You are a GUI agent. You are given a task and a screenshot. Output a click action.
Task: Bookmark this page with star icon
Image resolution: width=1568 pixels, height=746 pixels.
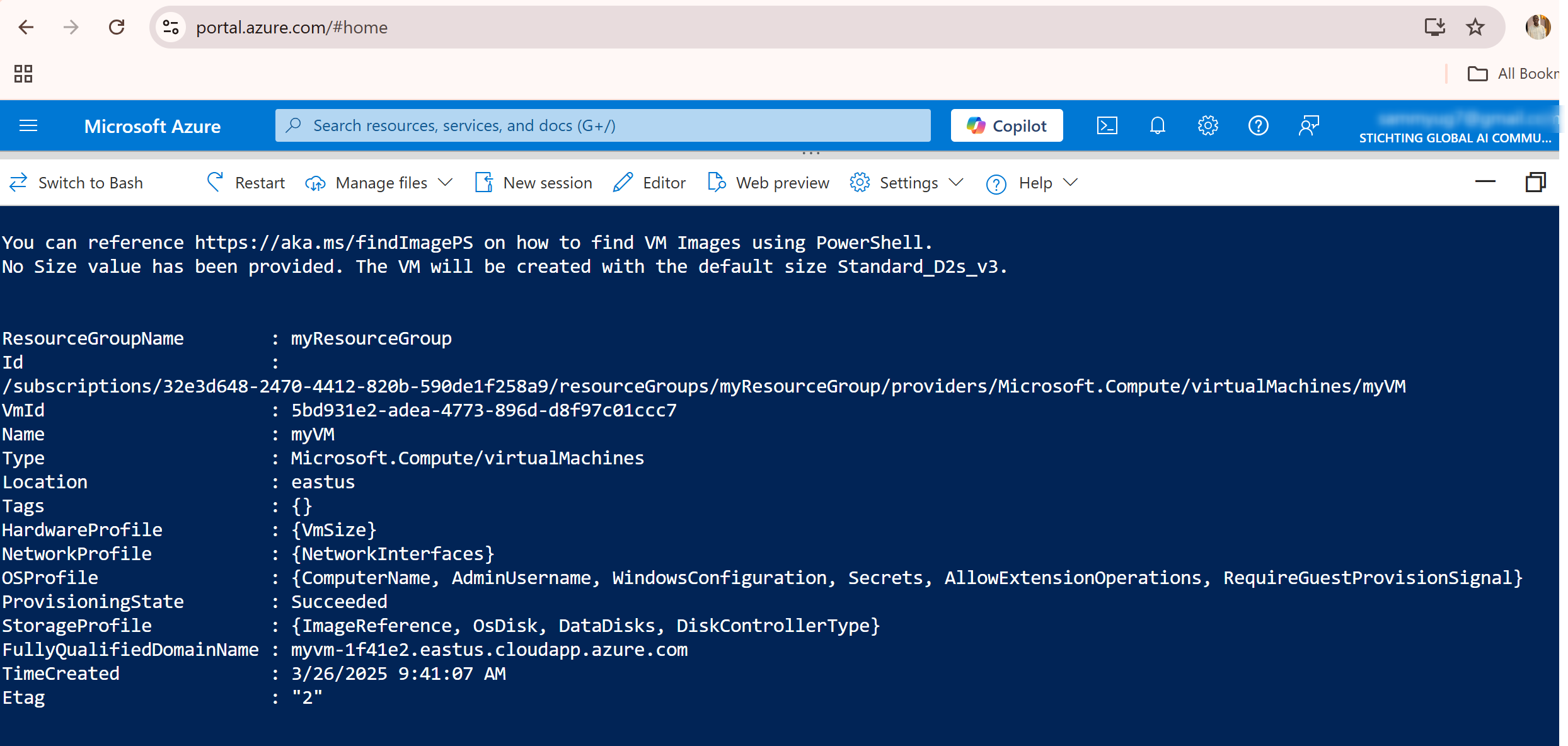1475,27
